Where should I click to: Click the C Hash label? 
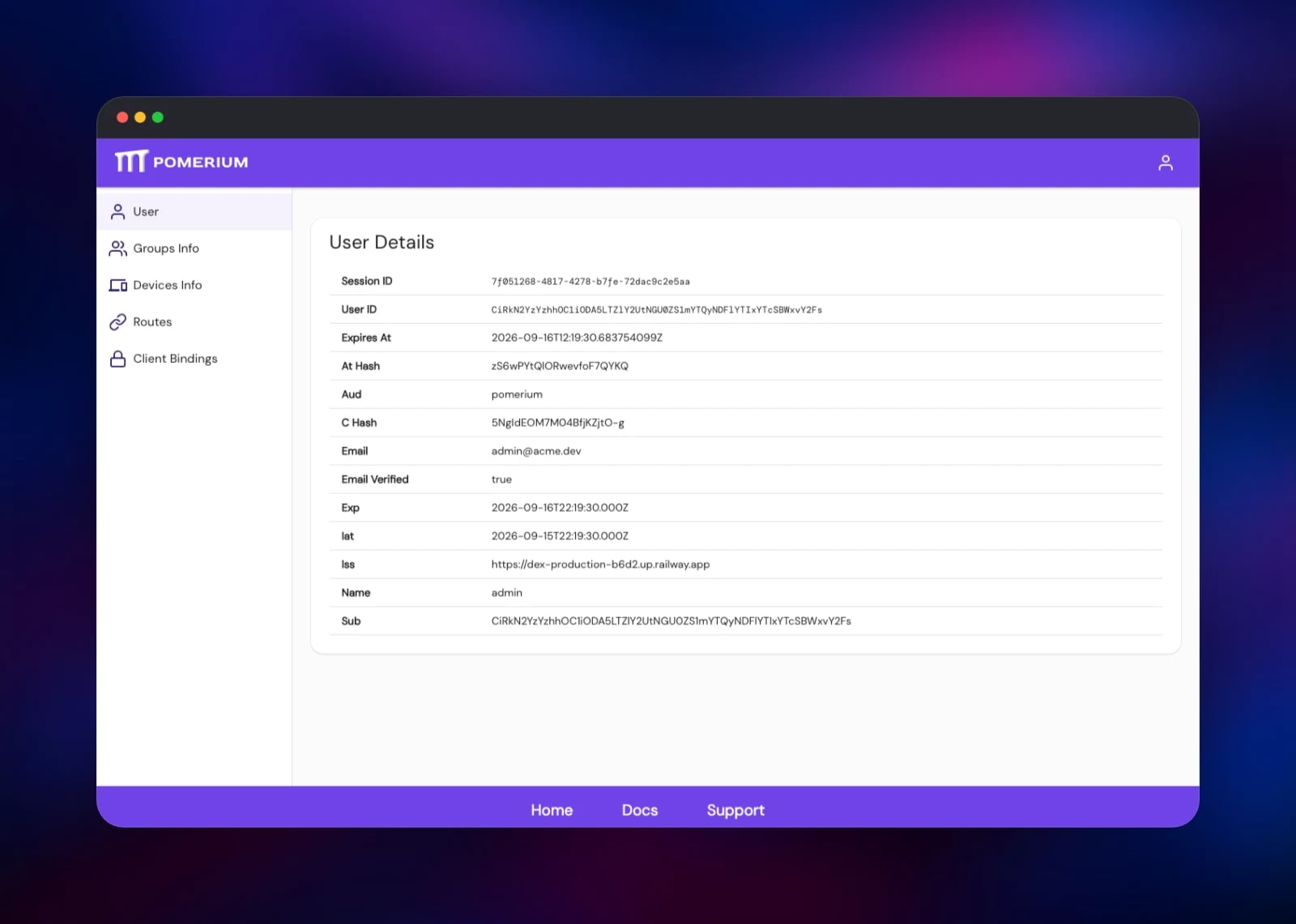pyautogui.click(x=359, y=423)
